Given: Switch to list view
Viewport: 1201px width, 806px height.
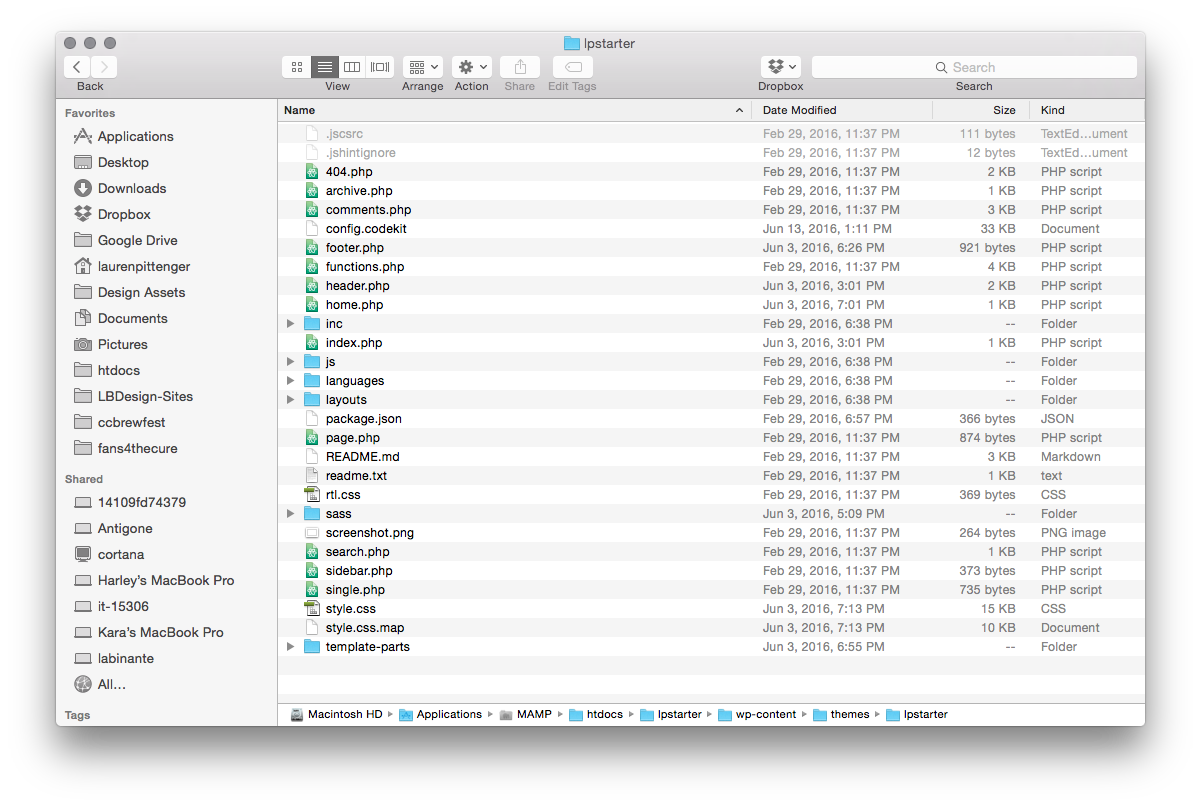Looking at the screenshot, I should pos(325,67).
